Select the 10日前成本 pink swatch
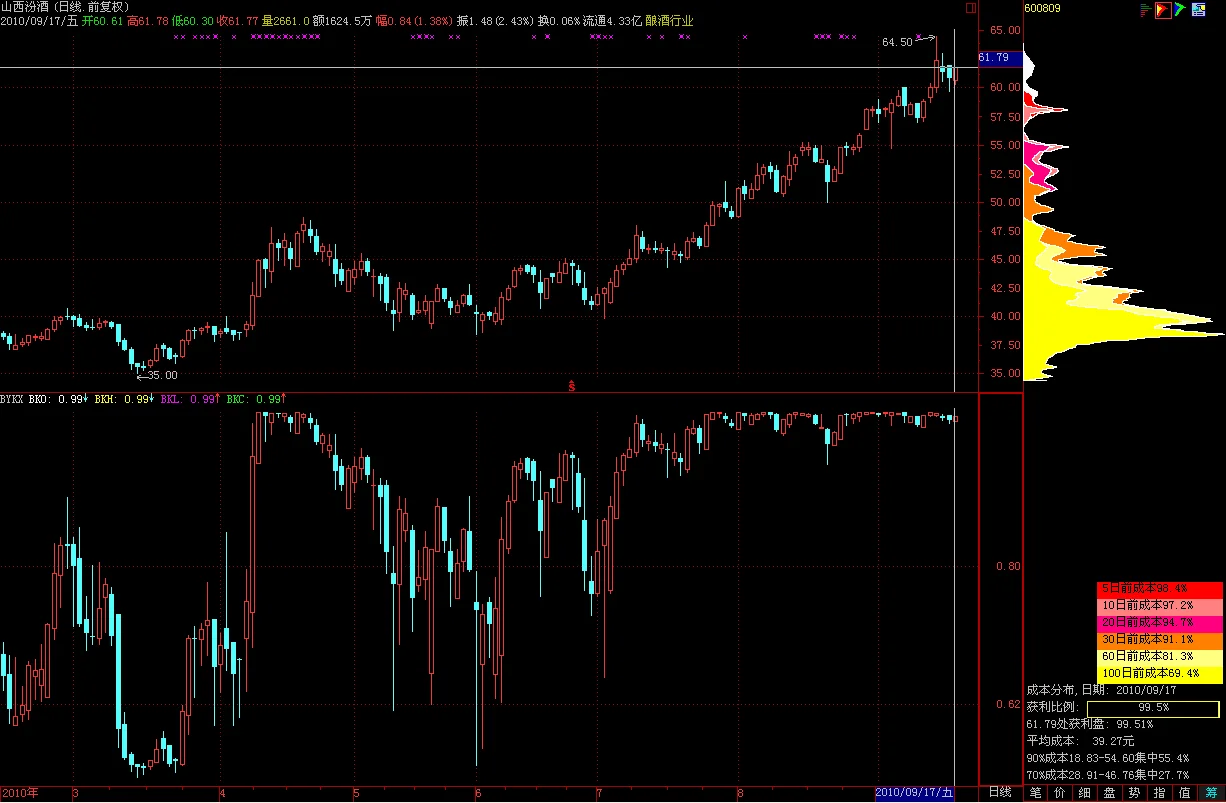The image size is (1226, 803). point(1160,606)
